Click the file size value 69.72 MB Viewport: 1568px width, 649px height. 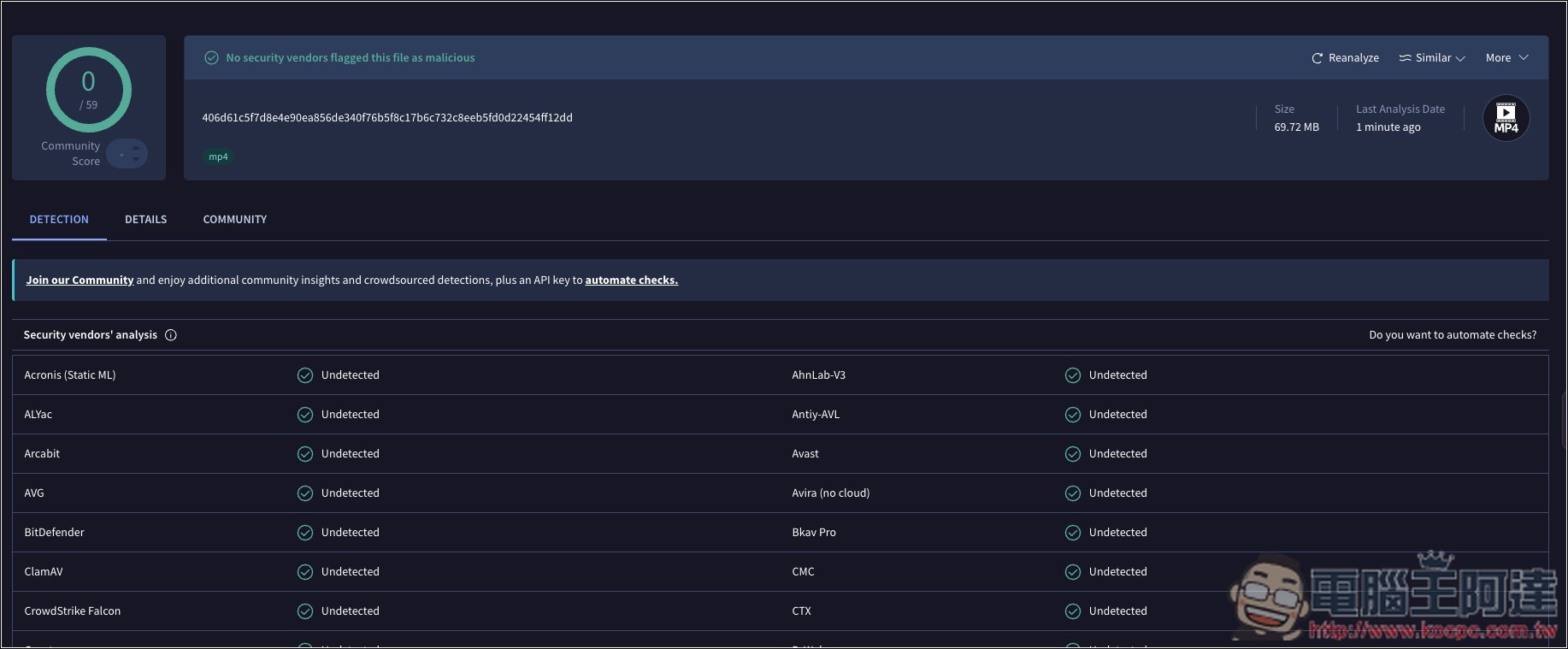pyautogui.click(x=1297, y=127)
